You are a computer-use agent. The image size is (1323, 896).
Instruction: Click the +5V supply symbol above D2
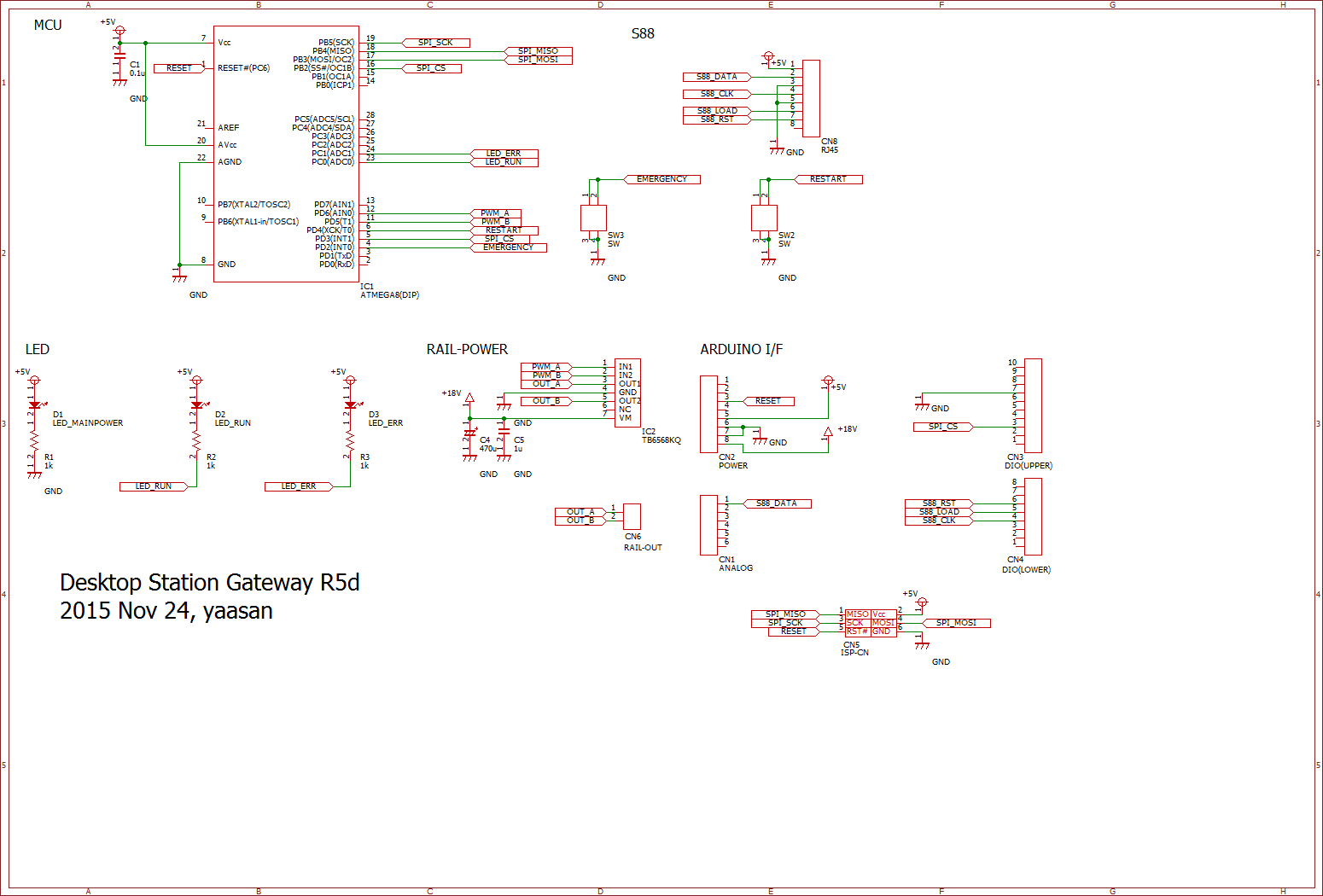pyautogui.click(x=196, y=381)
